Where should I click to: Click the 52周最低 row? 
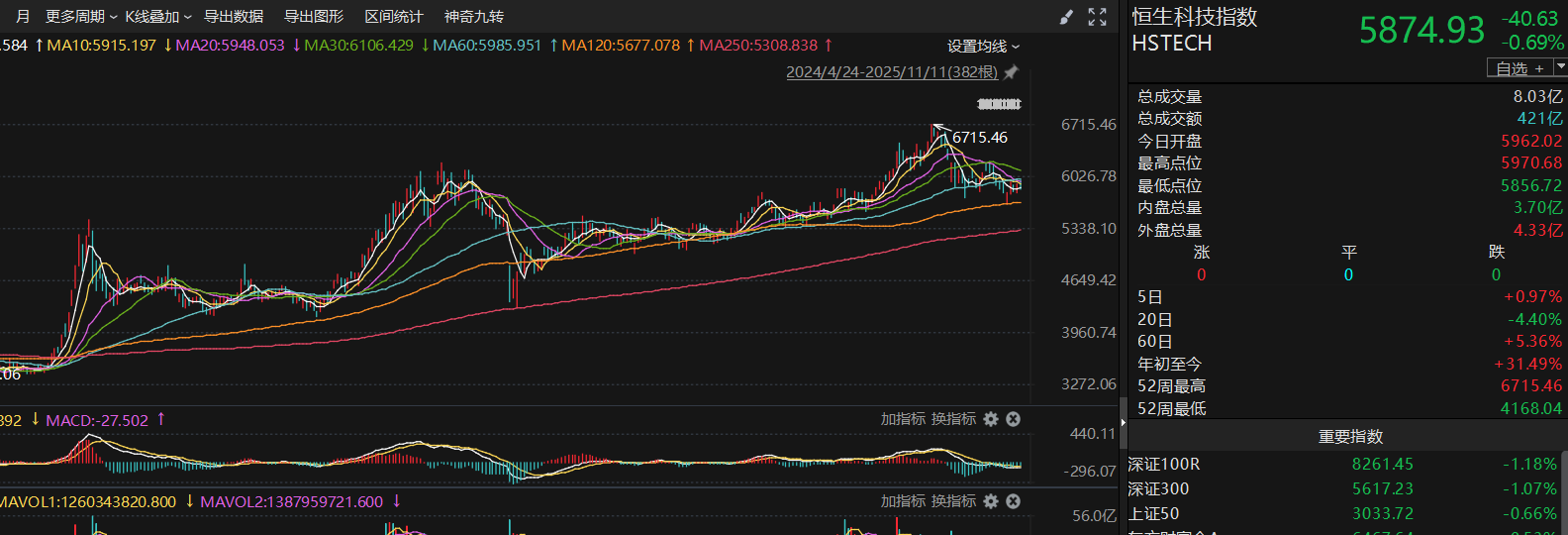click(1349, 408)
